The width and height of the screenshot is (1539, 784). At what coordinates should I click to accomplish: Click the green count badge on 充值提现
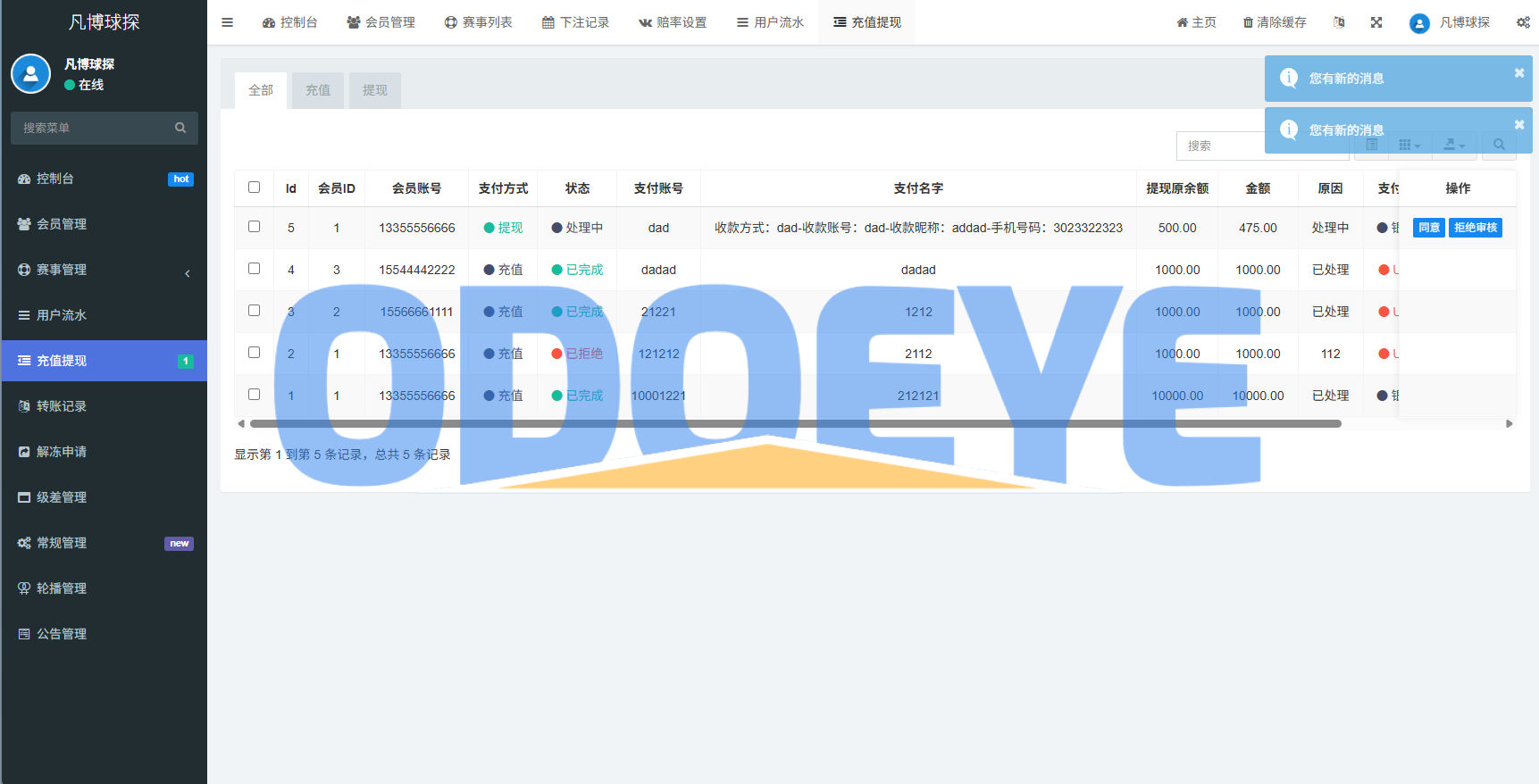[x=186, y=362]
